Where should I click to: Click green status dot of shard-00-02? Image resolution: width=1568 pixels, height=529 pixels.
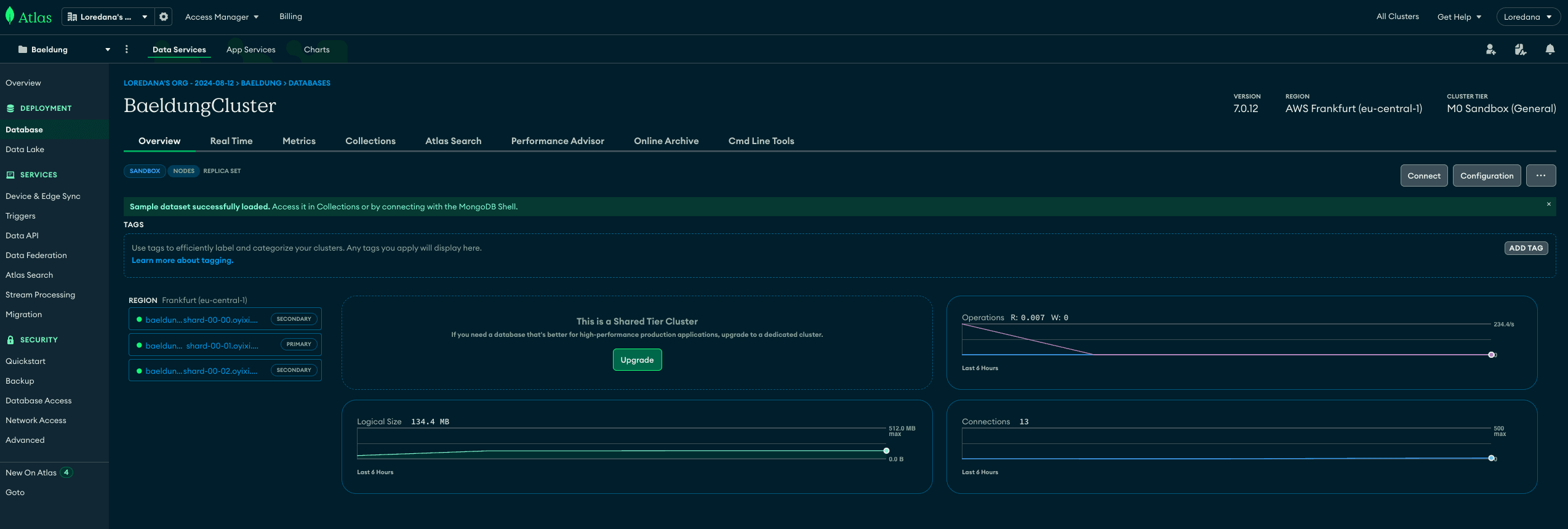pyautogui.click(x=139, y=371)
